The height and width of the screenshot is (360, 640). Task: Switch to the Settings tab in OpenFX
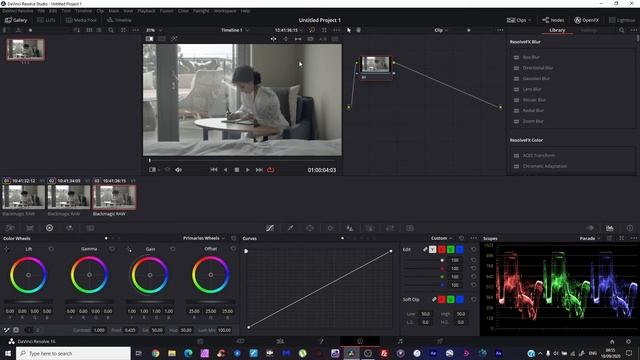[589, 30]
